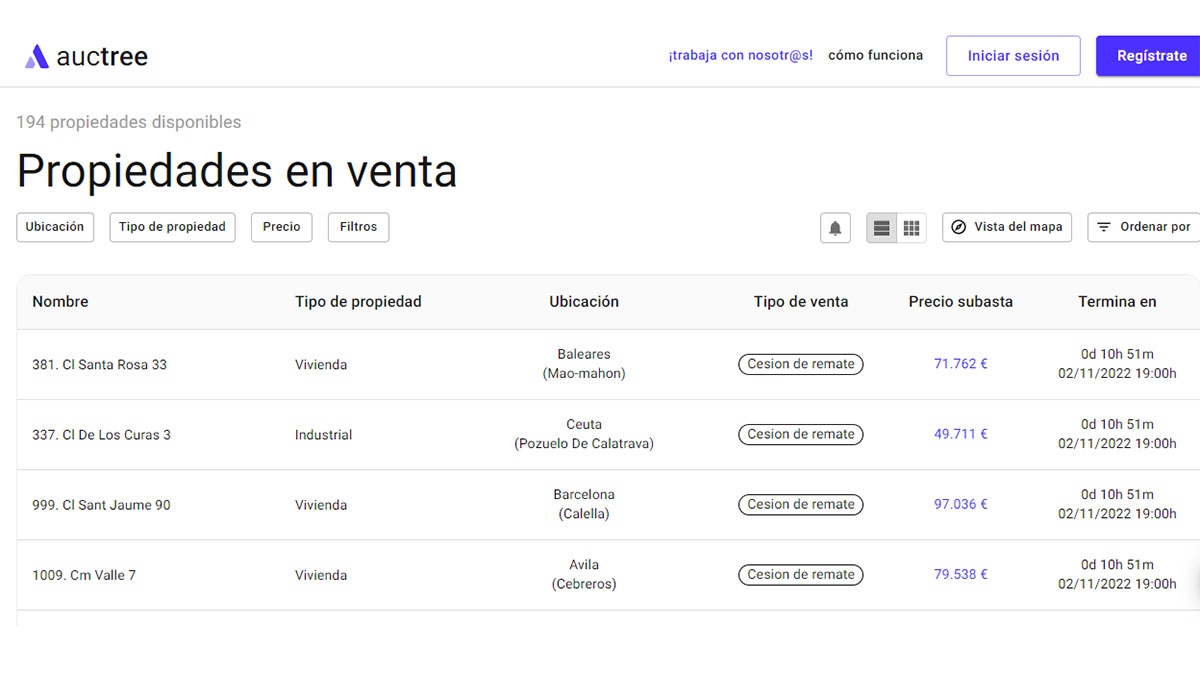
Task: Open the Filtros menu
Action: click(x=358, y=227)
